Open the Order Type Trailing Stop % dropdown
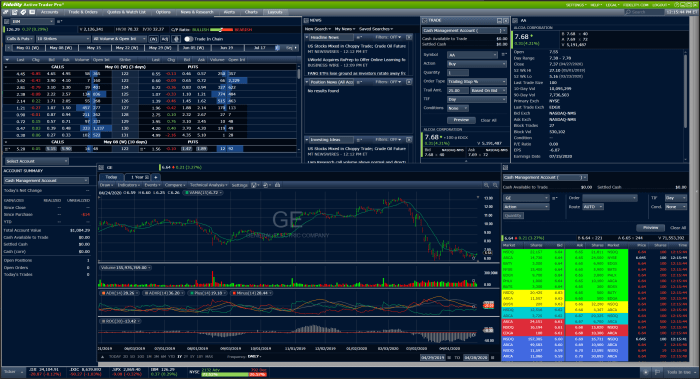Image resolution: width=700 pixels, height=379 pixels. [x=477, y=82]
